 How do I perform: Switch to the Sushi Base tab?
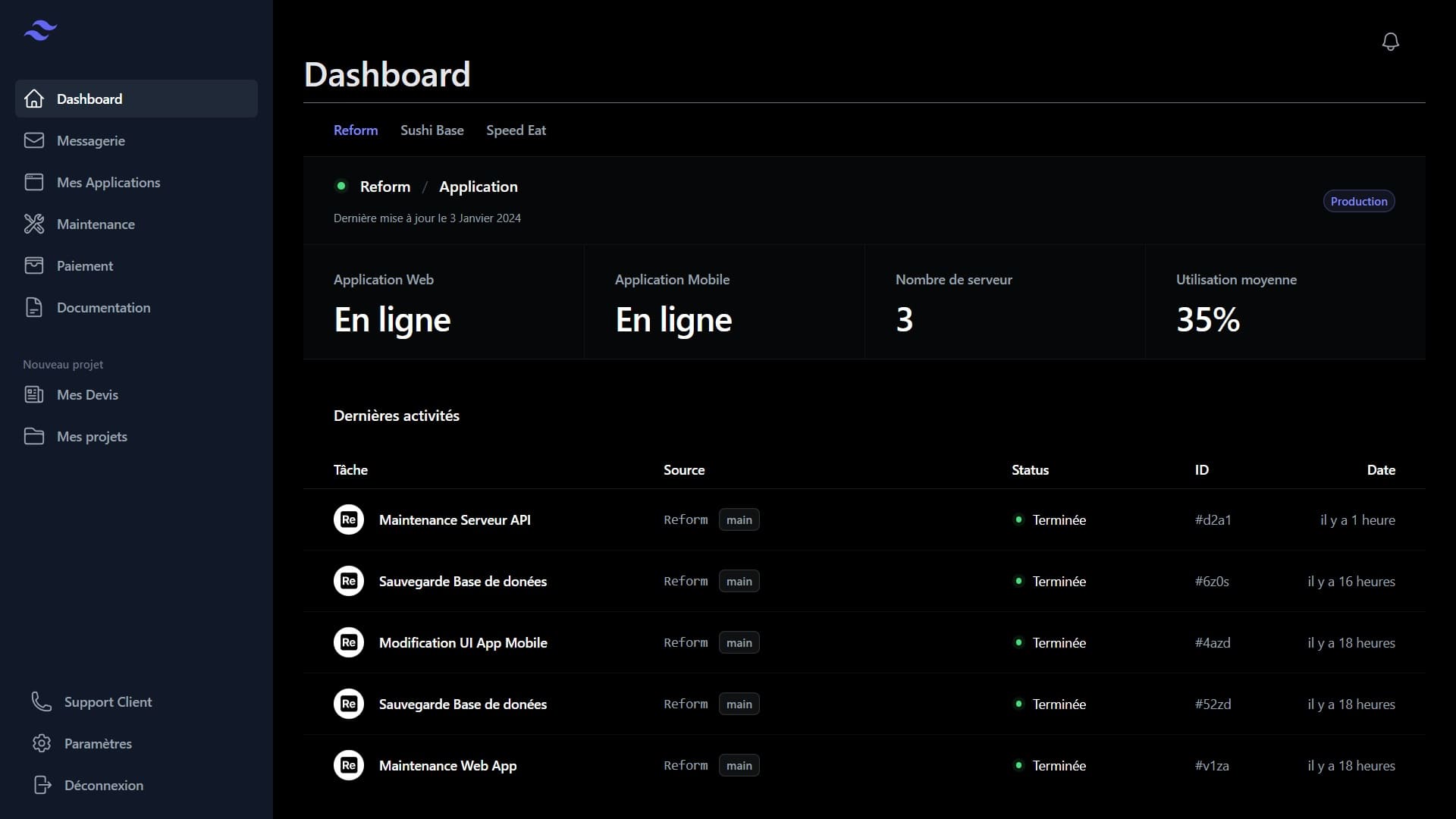coord(431,130)
